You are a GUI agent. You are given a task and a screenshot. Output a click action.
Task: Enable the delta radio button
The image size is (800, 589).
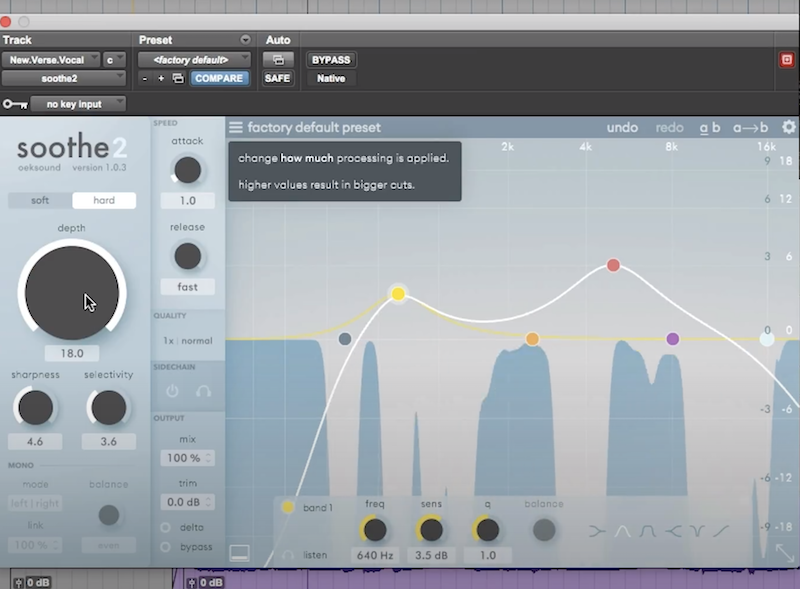[166, 527]
